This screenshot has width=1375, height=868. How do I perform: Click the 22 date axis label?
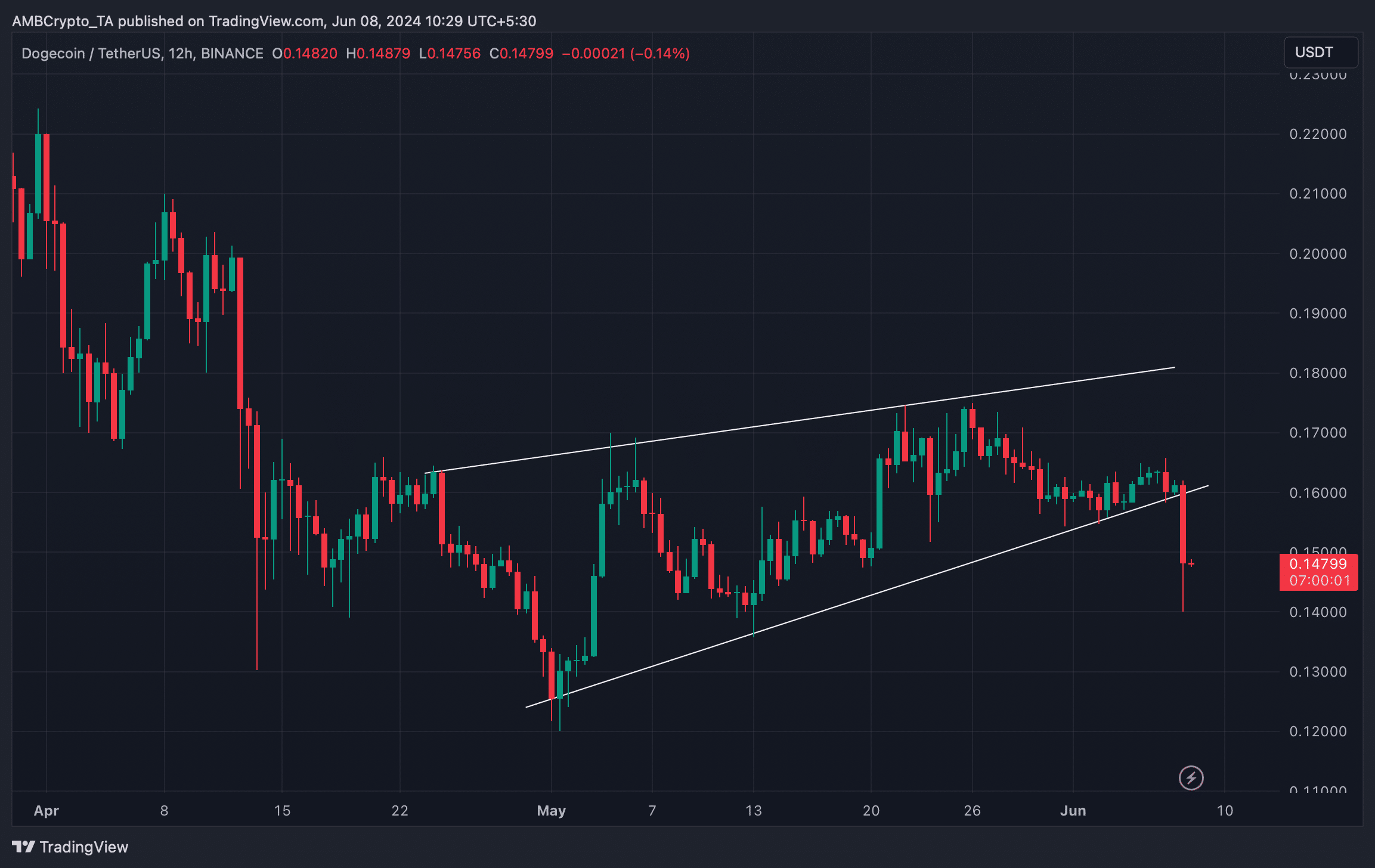coord(400,811)
